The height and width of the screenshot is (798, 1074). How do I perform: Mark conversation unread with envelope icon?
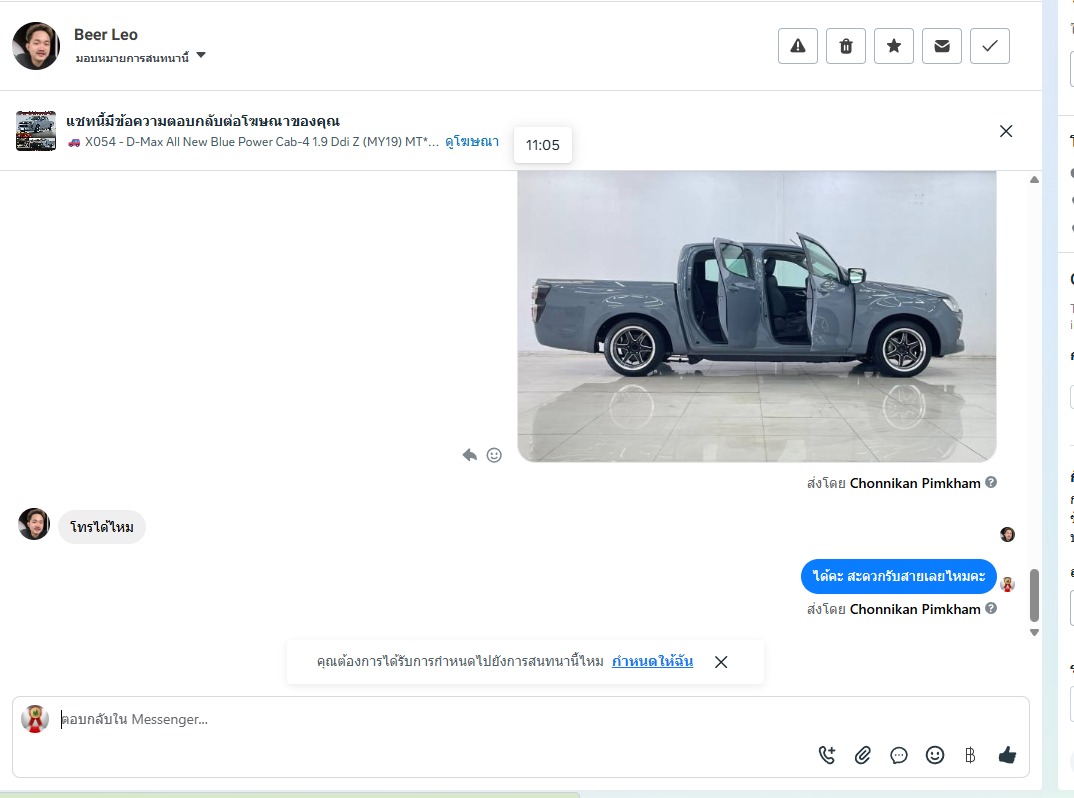click(x=942, y=46)
